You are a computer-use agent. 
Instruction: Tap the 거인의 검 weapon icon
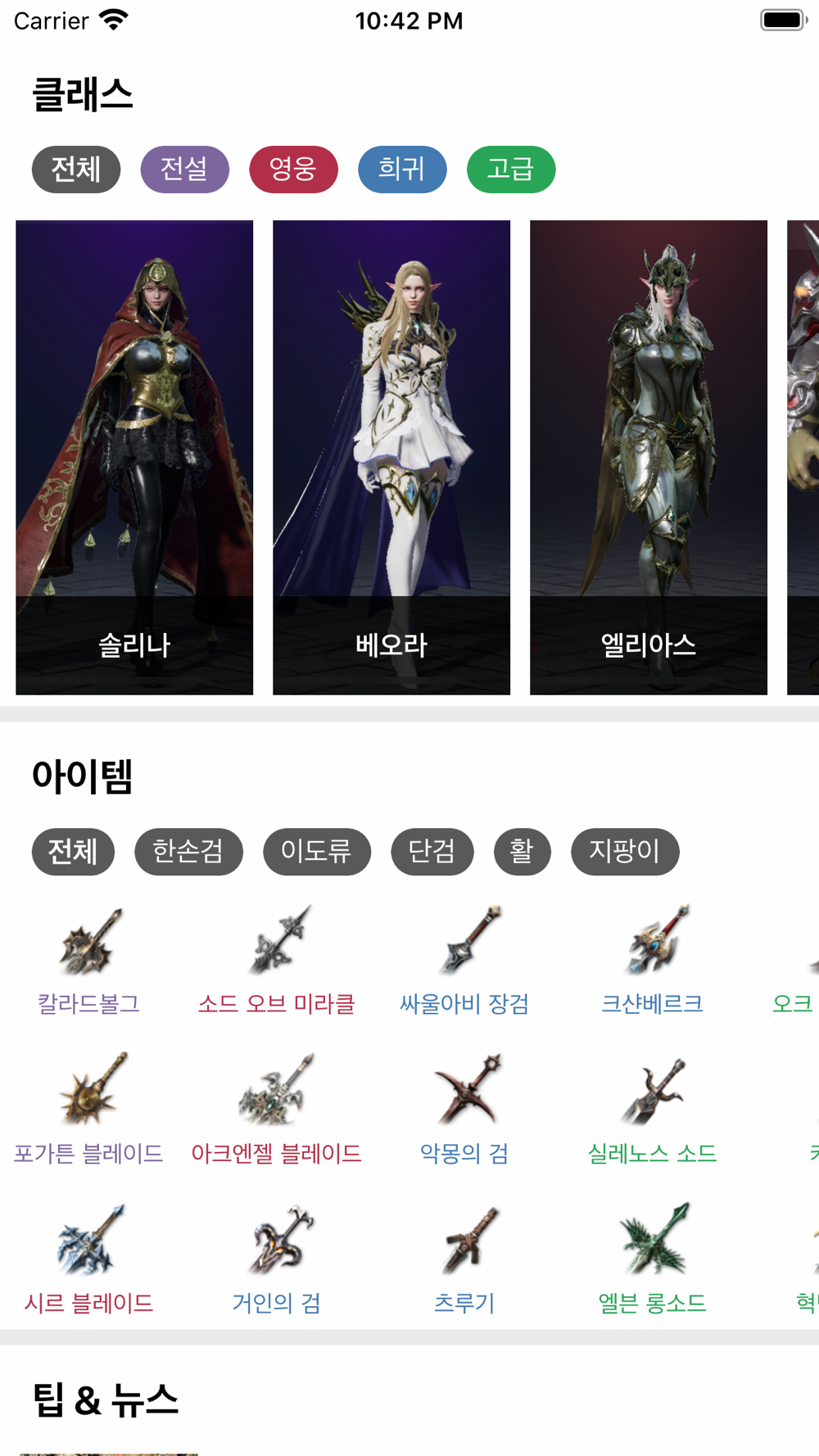(277, 1240)
